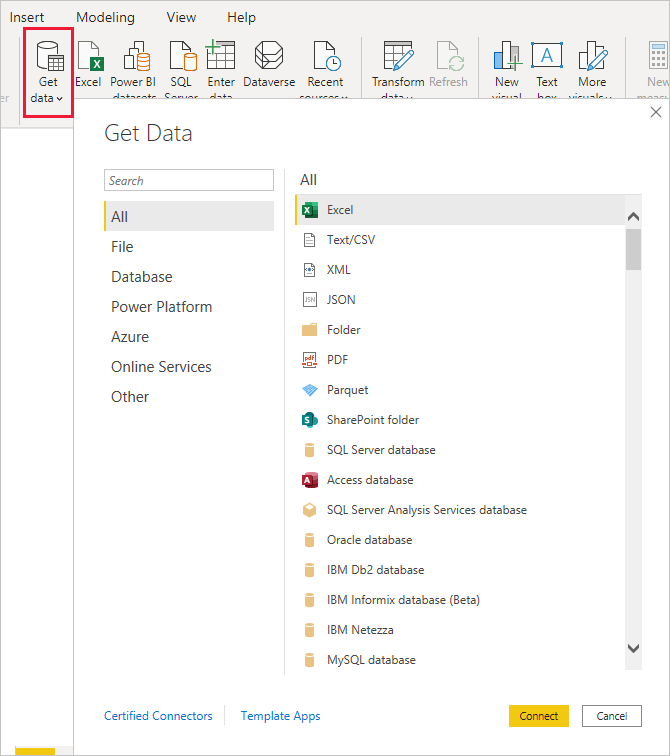Click the Excel workbook ribbon icon
The image size is (670, 756).
click(x=88, y=56)
